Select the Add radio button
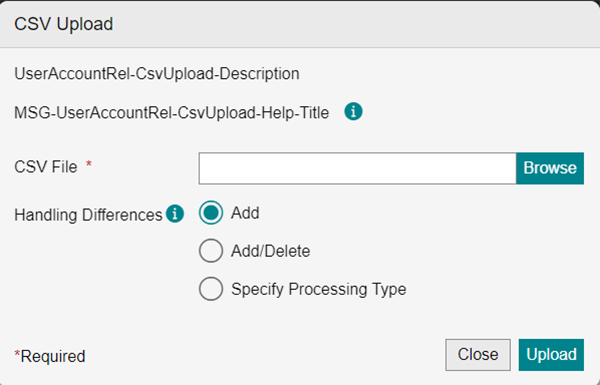This screenshot has height=385, width=600. pos(211,213)
